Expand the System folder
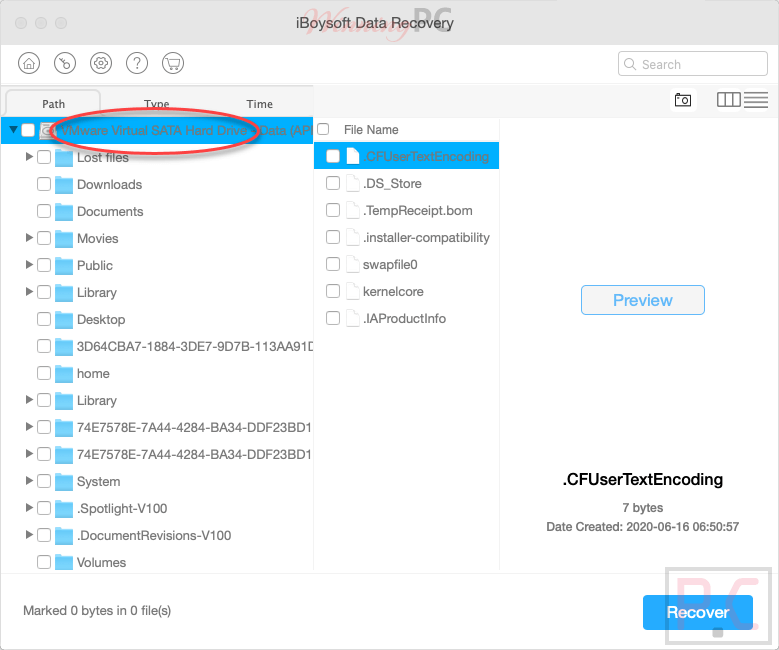This screenshot has width=779, height=650. tap(29, 481)
